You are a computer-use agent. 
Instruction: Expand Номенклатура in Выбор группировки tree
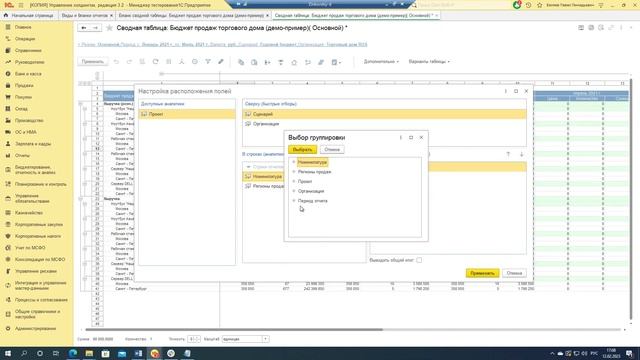(x=293, y=162)
